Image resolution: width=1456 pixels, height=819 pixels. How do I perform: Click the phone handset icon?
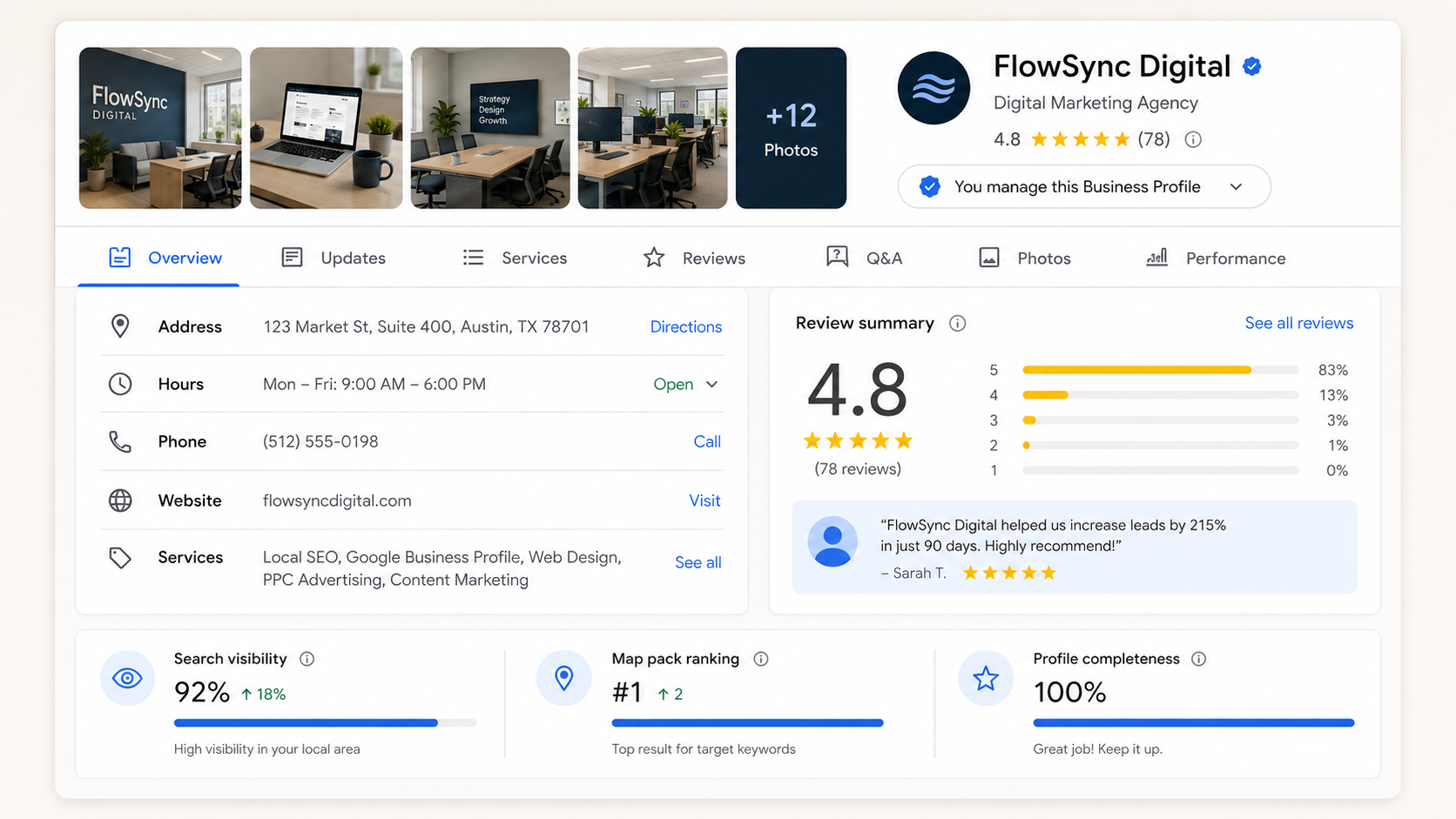tap(120, 442)
